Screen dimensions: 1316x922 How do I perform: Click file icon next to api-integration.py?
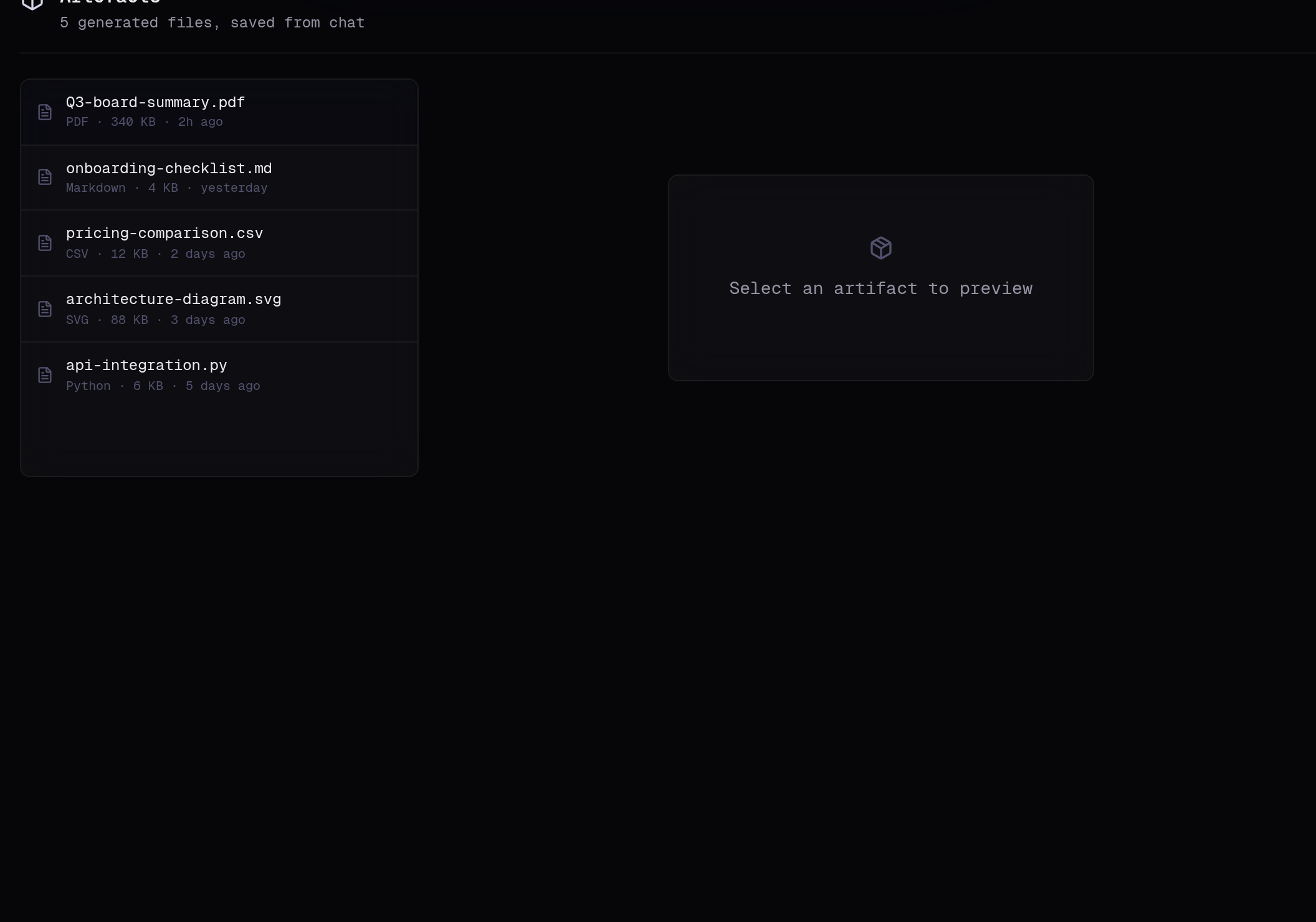pos(45,375)
